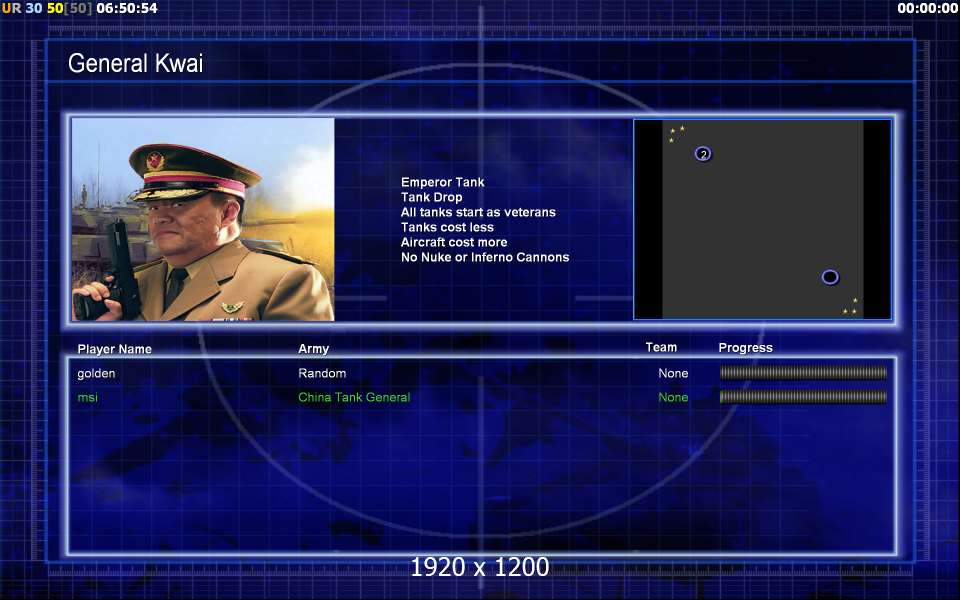
Task: Click the No Nuke or Inferno Cannons line
Action: click(485, 257)
